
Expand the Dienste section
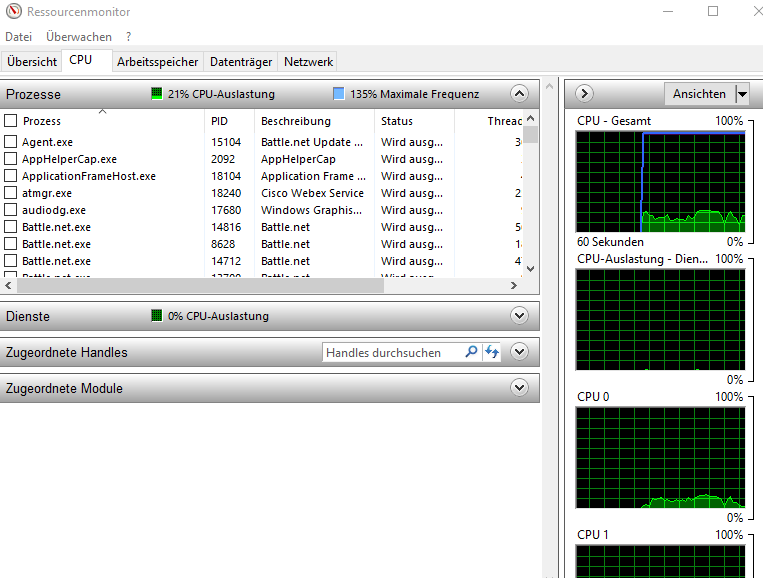pos(519,315)
